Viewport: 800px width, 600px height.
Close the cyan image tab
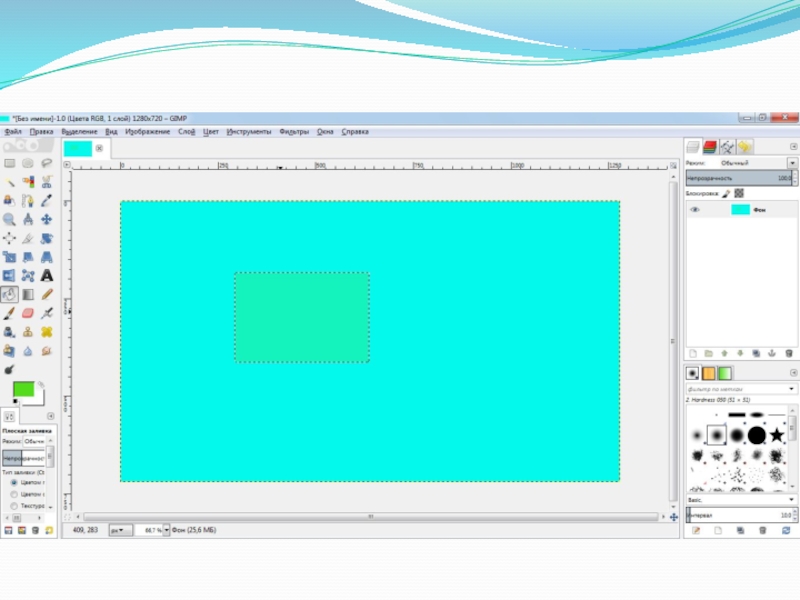99,149
